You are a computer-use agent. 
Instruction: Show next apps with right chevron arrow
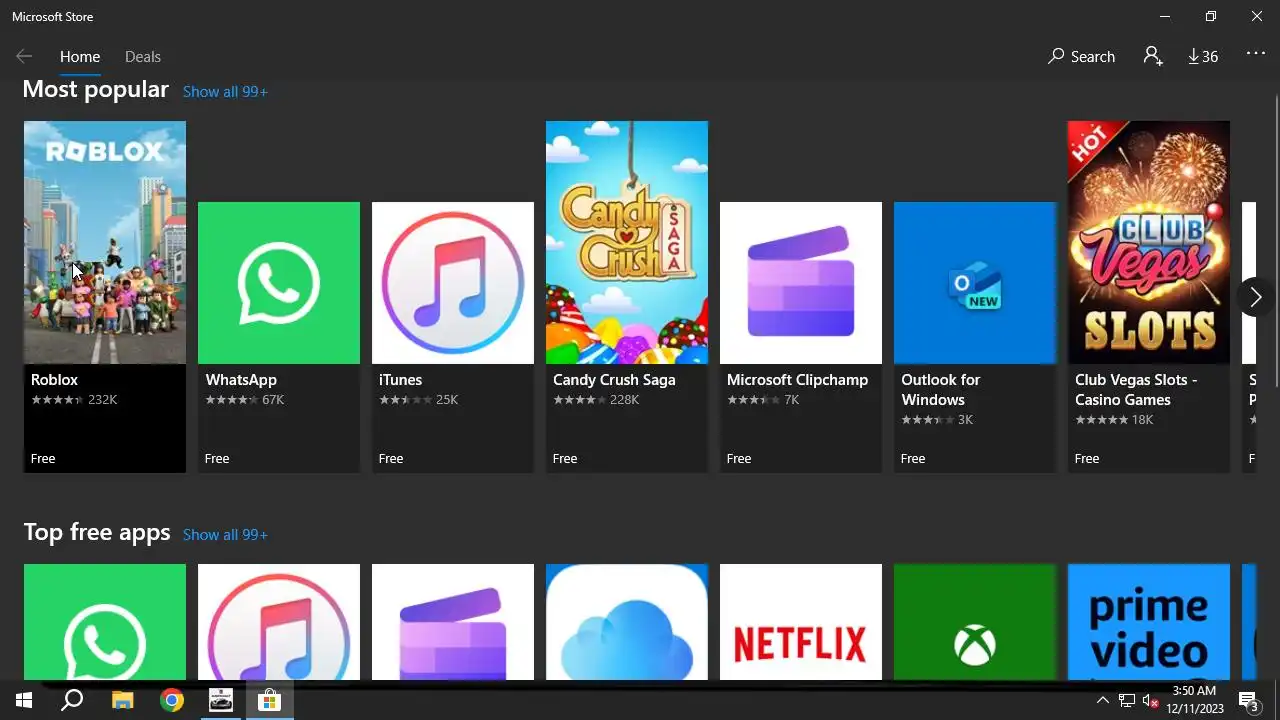coord(1256,298)
